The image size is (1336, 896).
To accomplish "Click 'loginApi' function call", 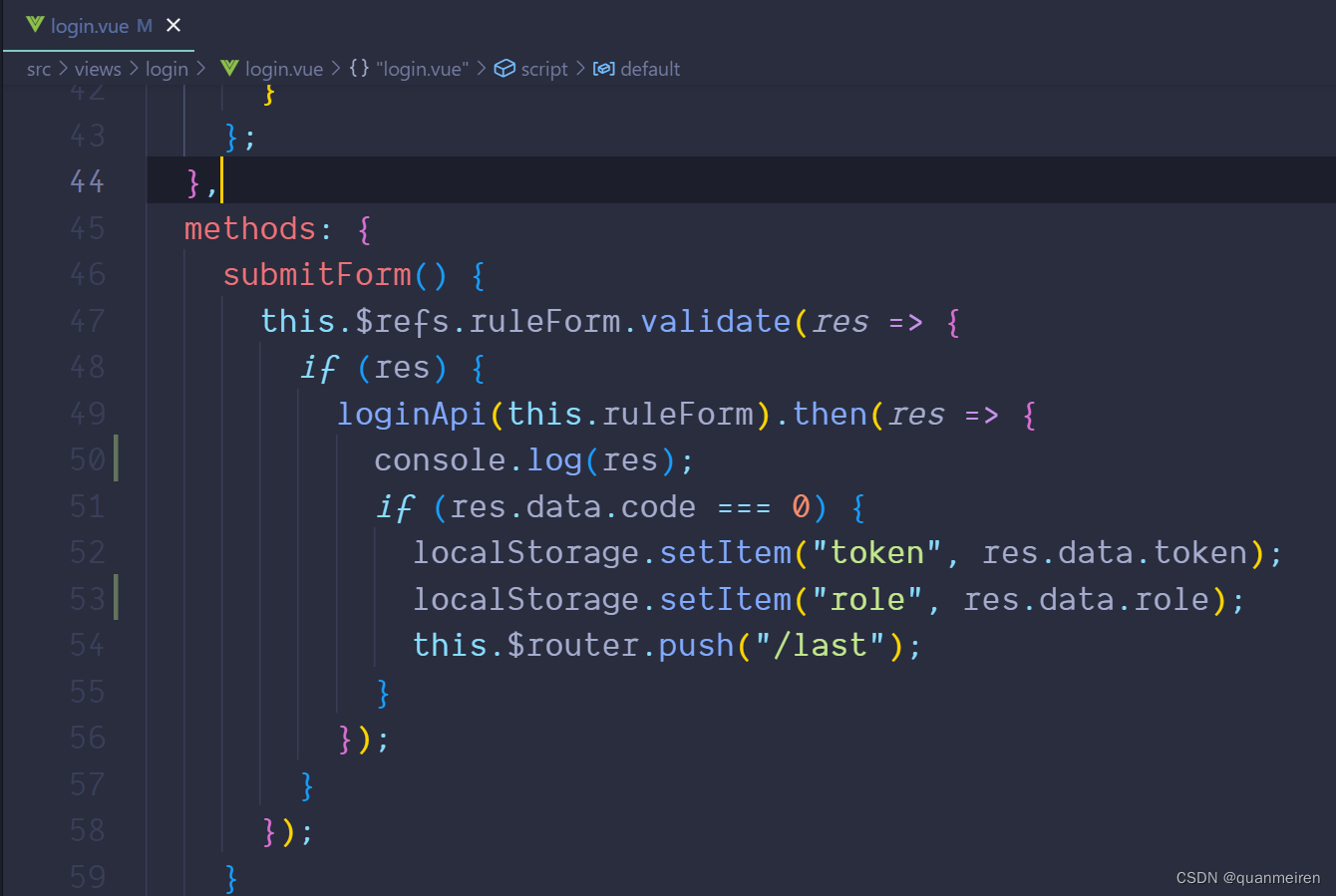I will pyautogui.click(x=412, y=414).
